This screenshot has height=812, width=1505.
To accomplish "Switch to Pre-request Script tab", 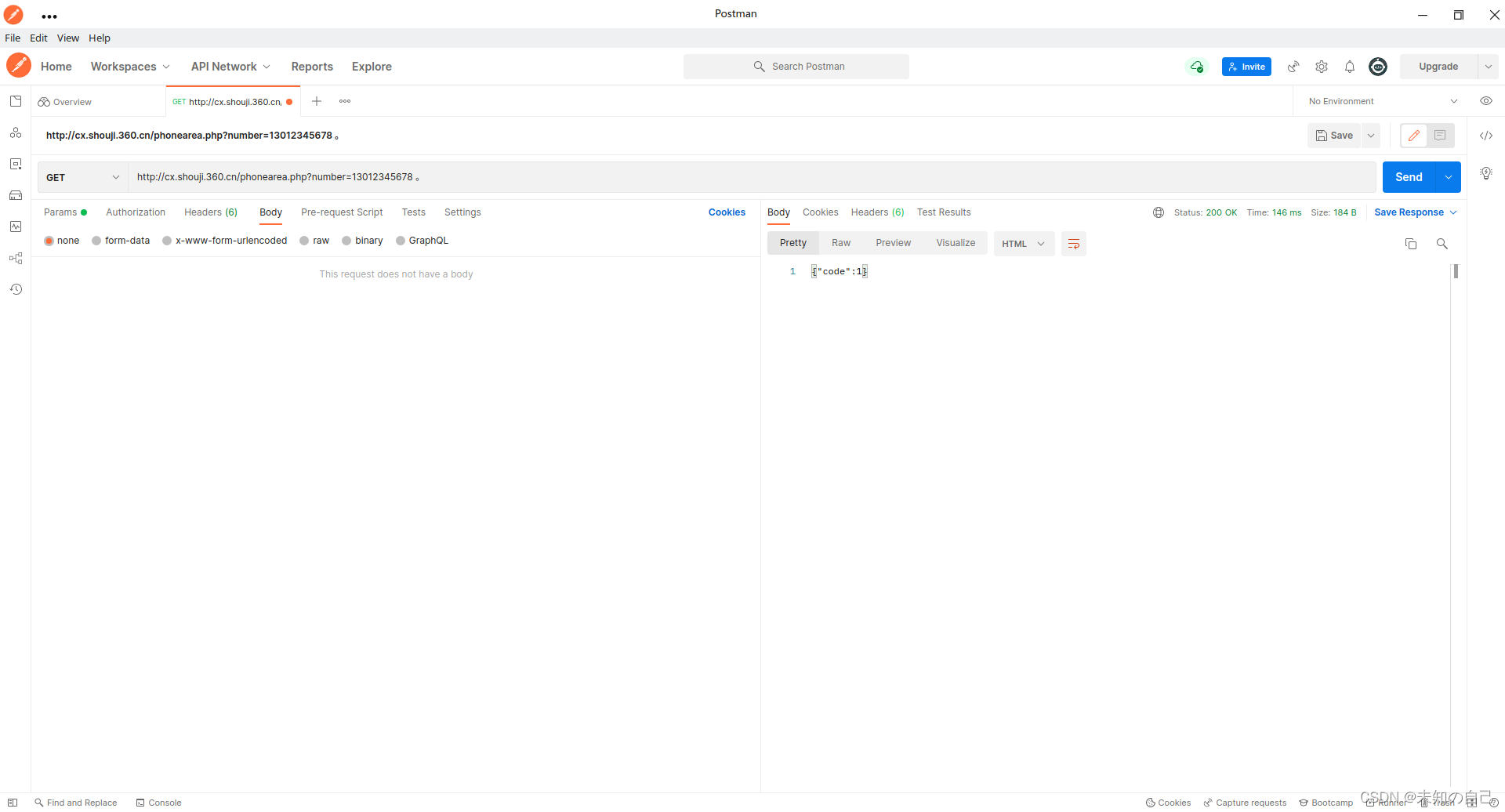I will (342, 212).
